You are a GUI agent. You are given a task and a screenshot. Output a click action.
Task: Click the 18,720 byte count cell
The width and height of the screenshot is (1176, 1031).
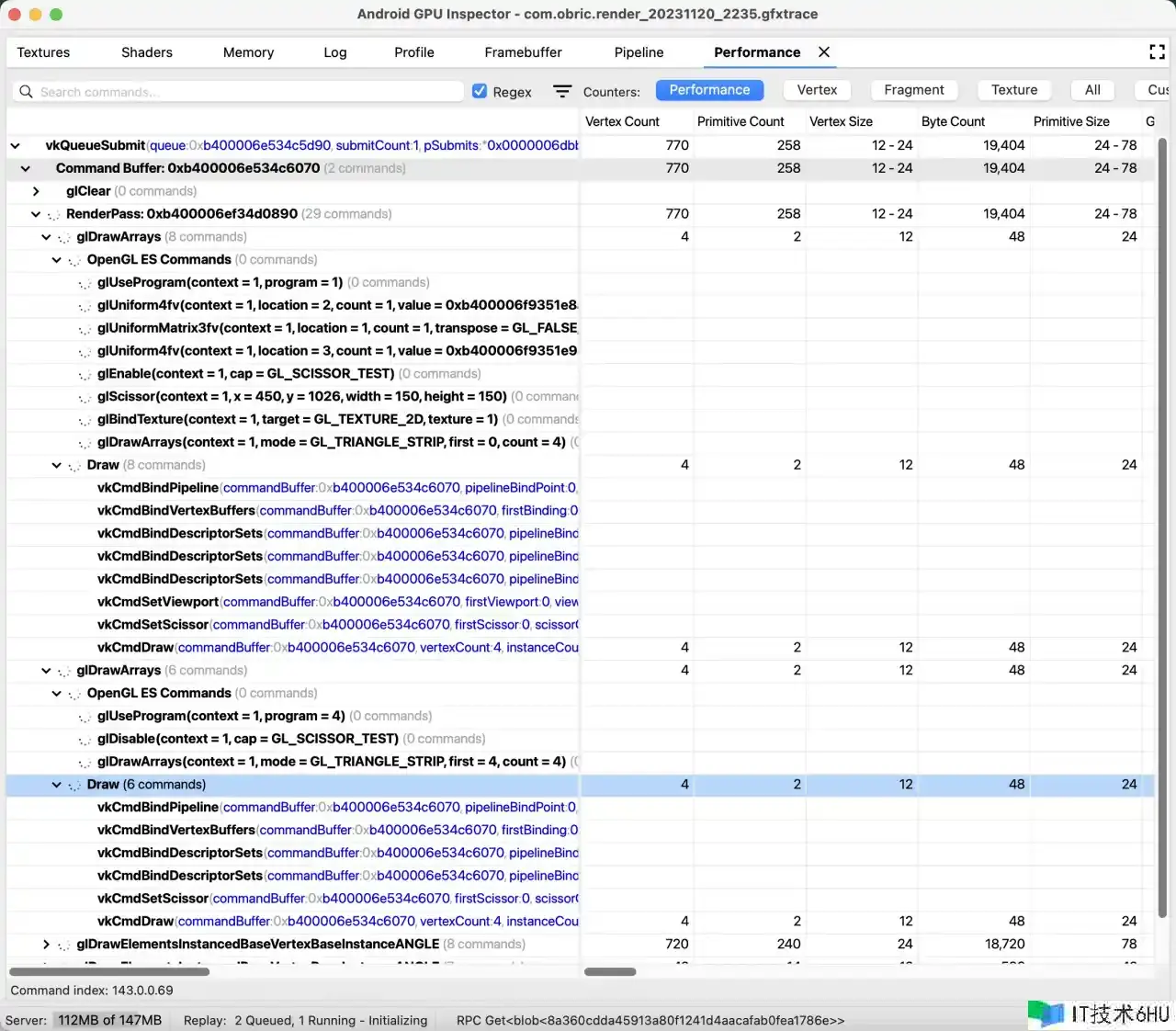[x=1003, y=944]
